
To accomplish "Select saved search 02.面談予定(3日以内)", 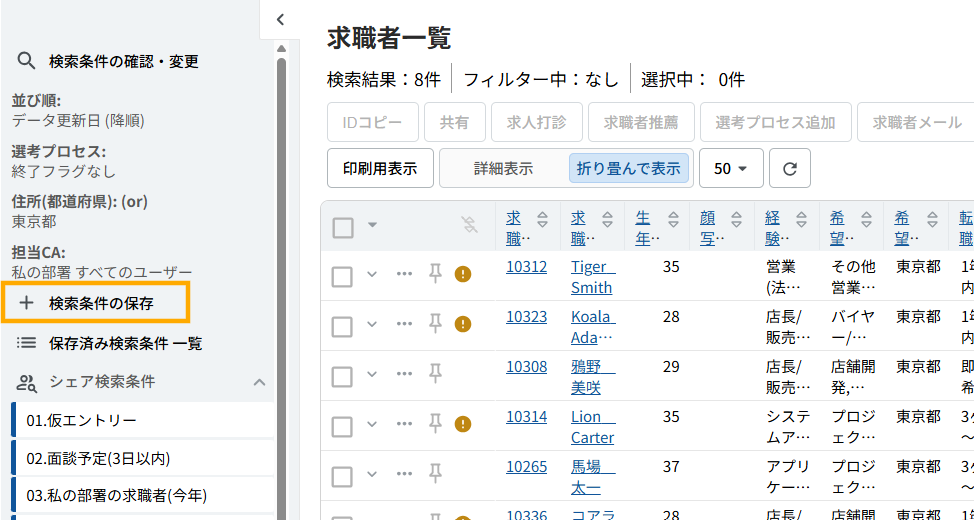I will coord(98,458).
